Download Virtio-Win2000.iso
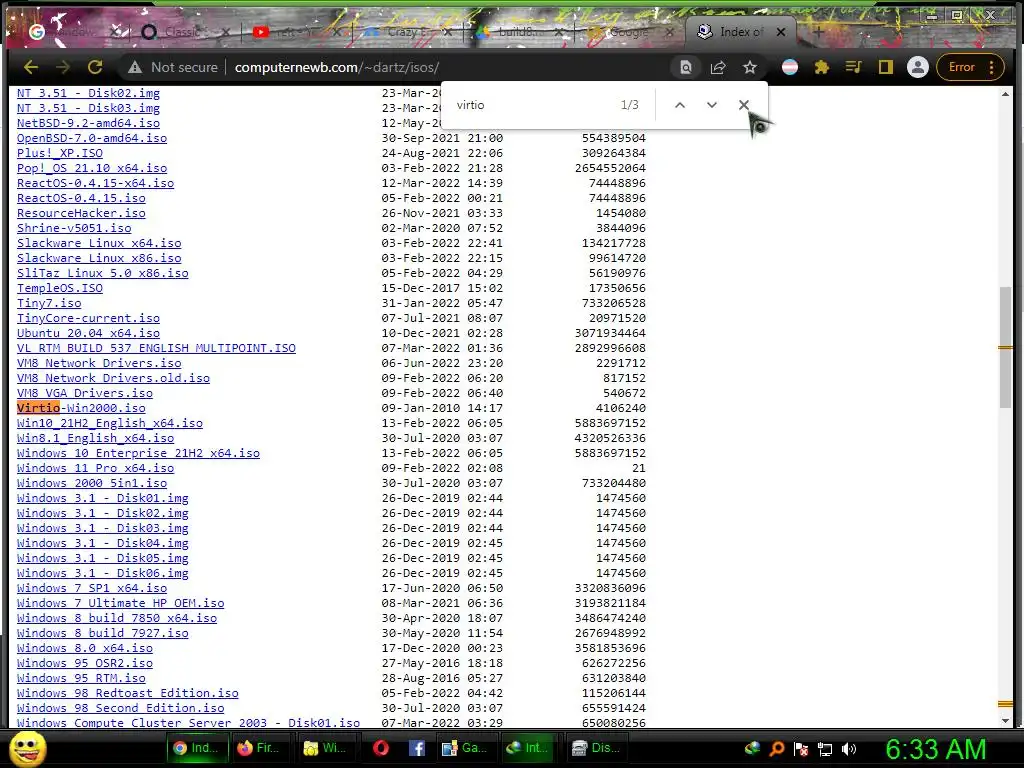 (x=82, y=408)
